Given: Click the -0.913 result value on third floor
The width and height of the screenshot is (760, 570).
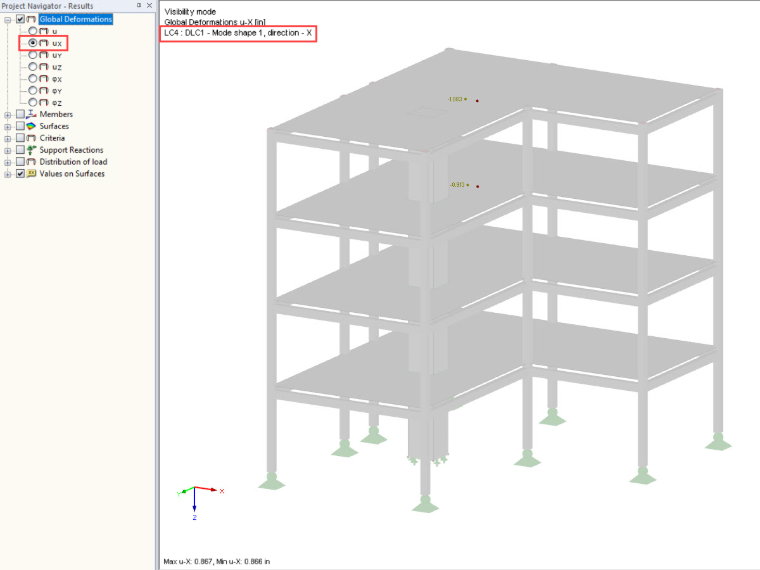Looking at the screenshot, I should 457,185.
